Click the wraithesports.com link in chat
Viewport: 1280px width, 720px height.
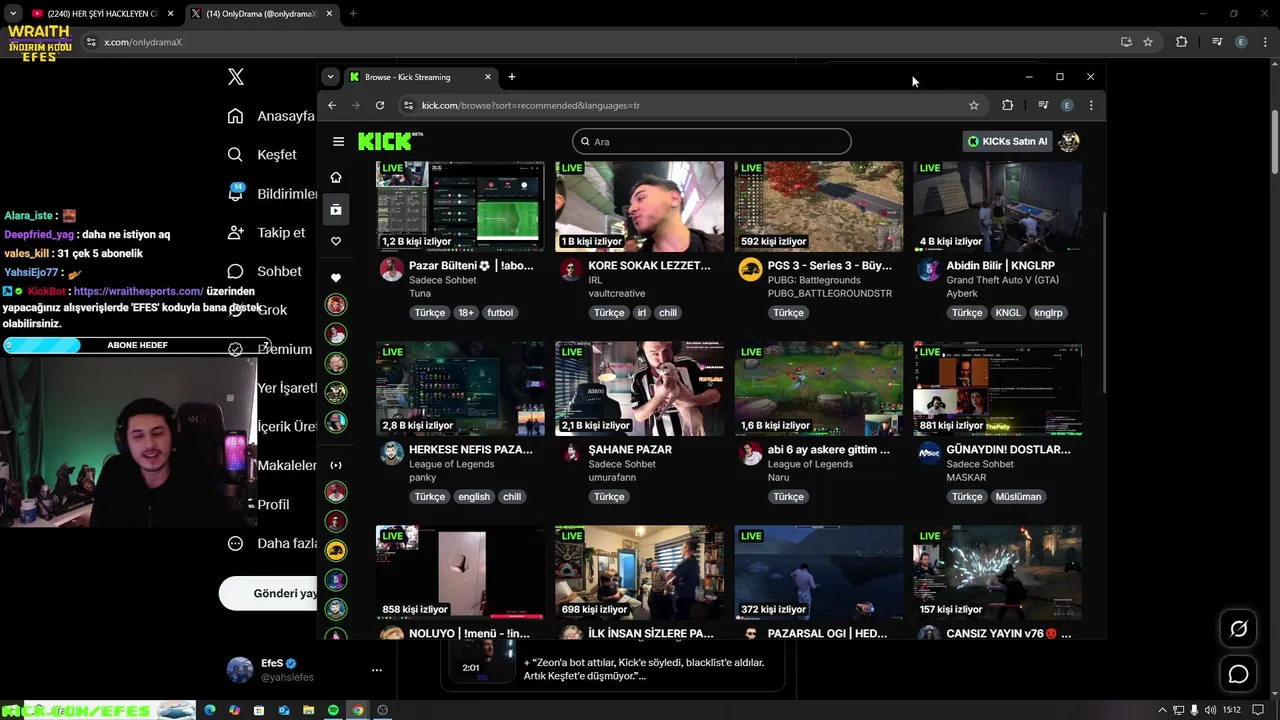click(138, 291)
